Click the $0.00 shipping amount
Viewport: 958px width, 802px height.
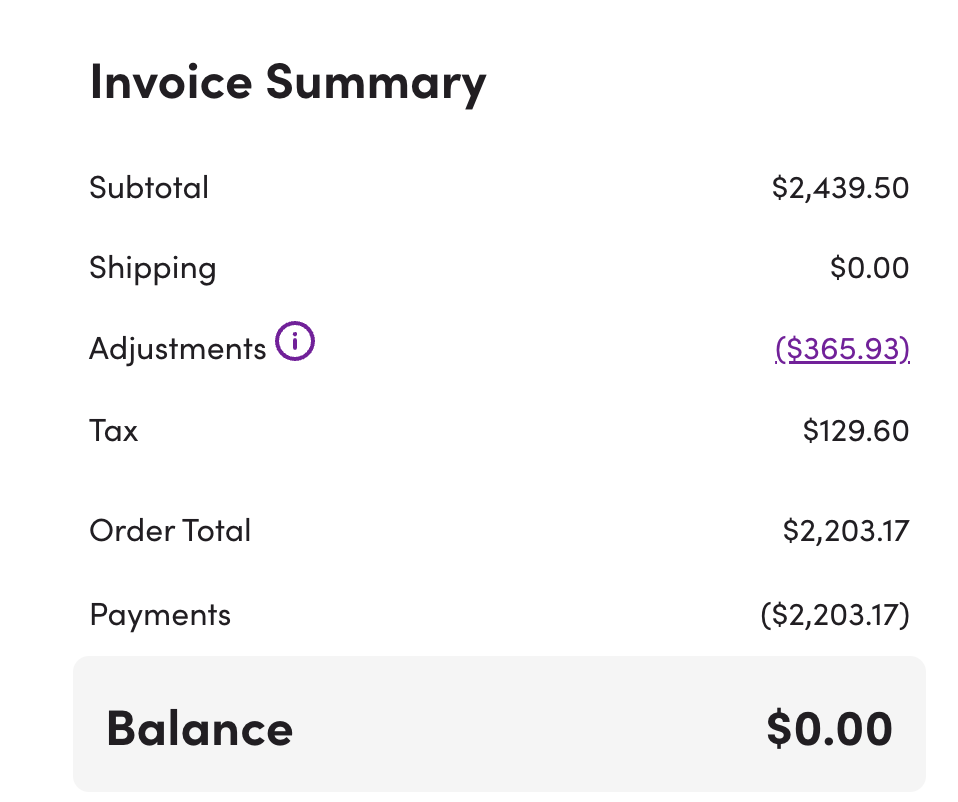point(869,268)
